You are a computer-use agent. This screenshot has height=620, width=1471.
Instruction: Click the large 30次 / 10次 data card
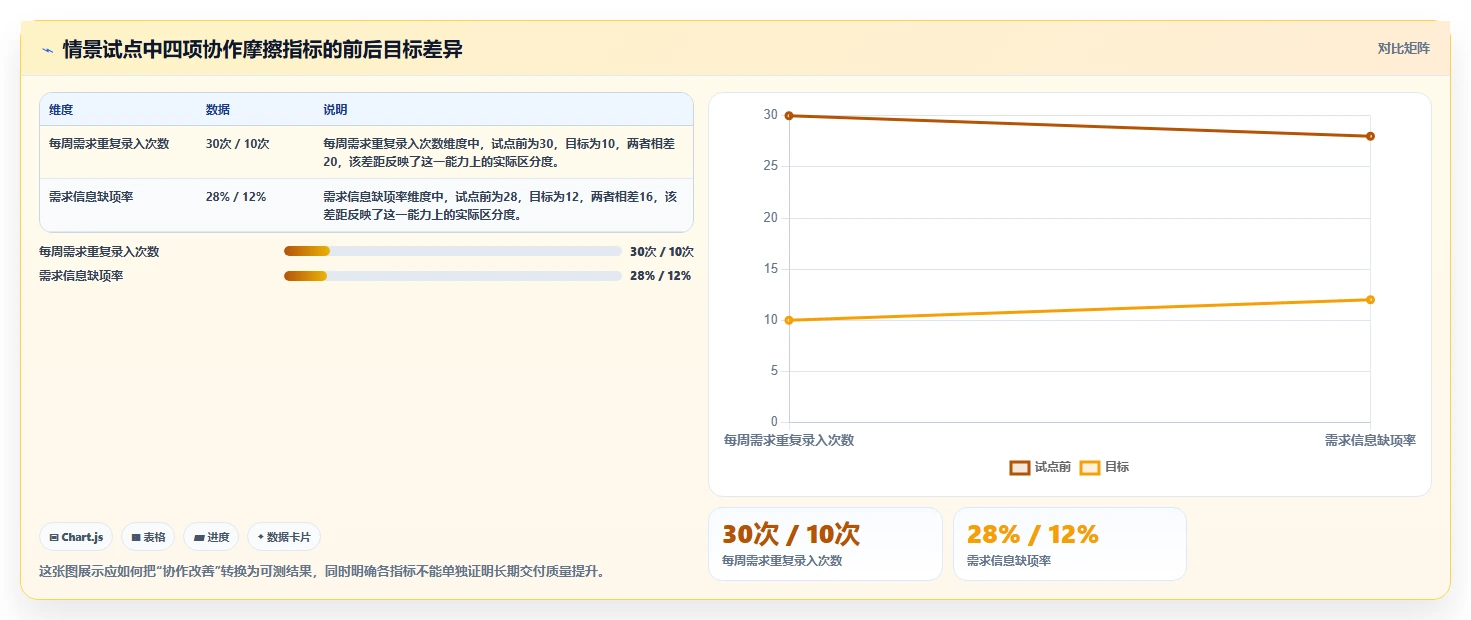click(x=825, y=544)
